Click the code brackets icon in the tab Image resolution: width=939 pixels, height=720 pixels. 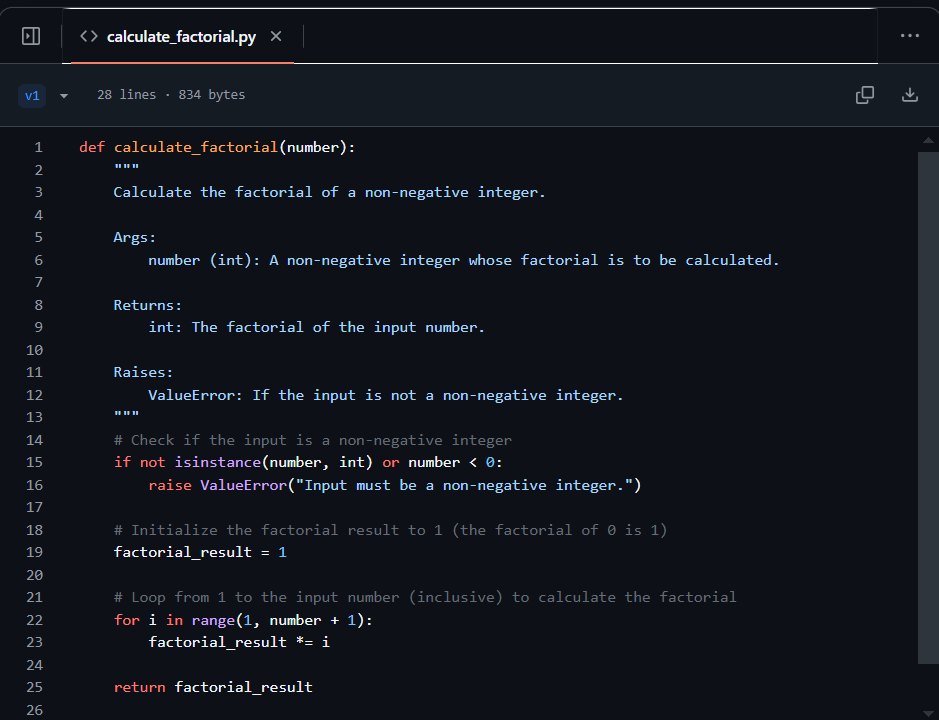click(89, 37)
